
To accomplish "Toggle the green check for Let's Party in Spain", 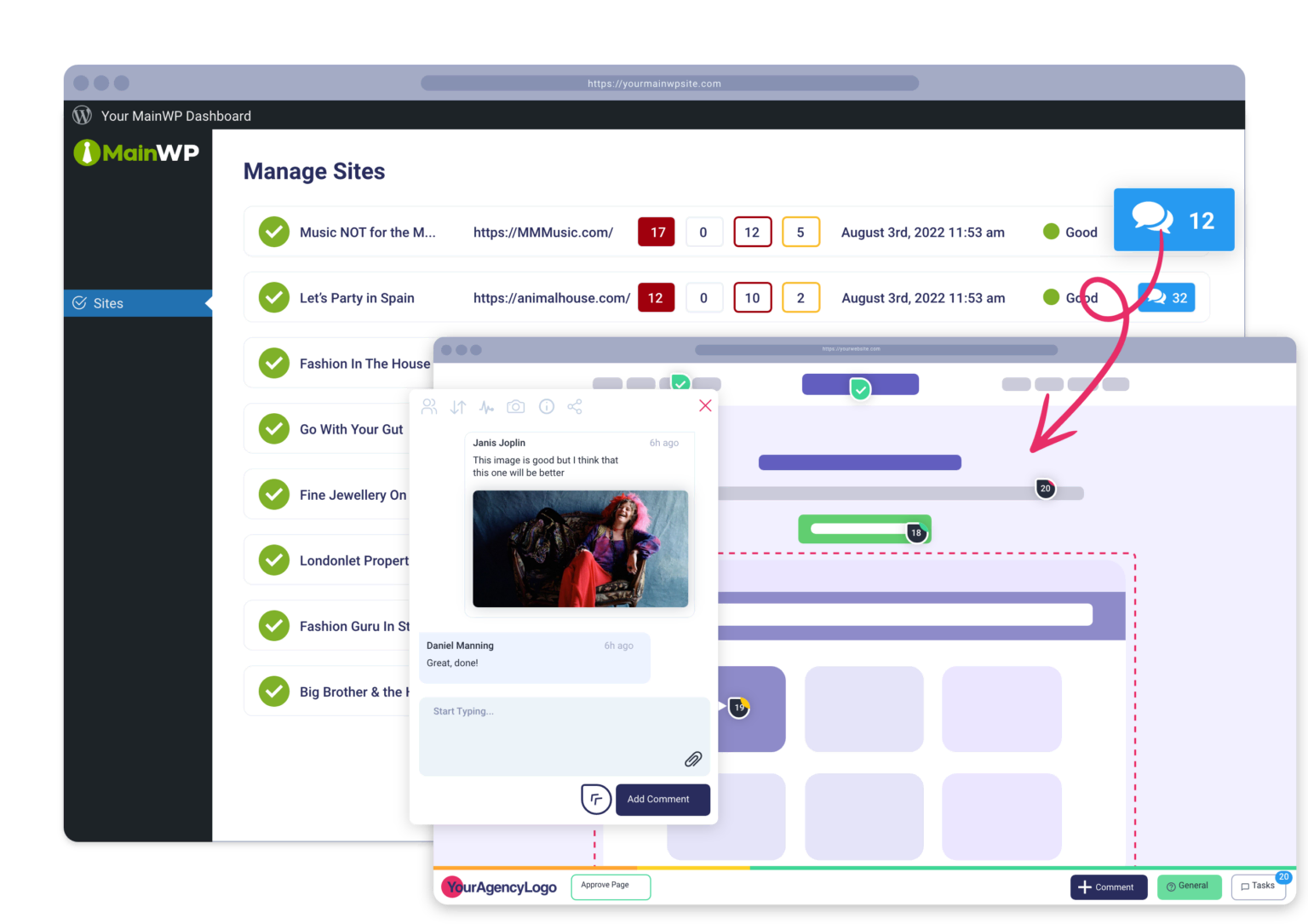I will click(274, 298).
